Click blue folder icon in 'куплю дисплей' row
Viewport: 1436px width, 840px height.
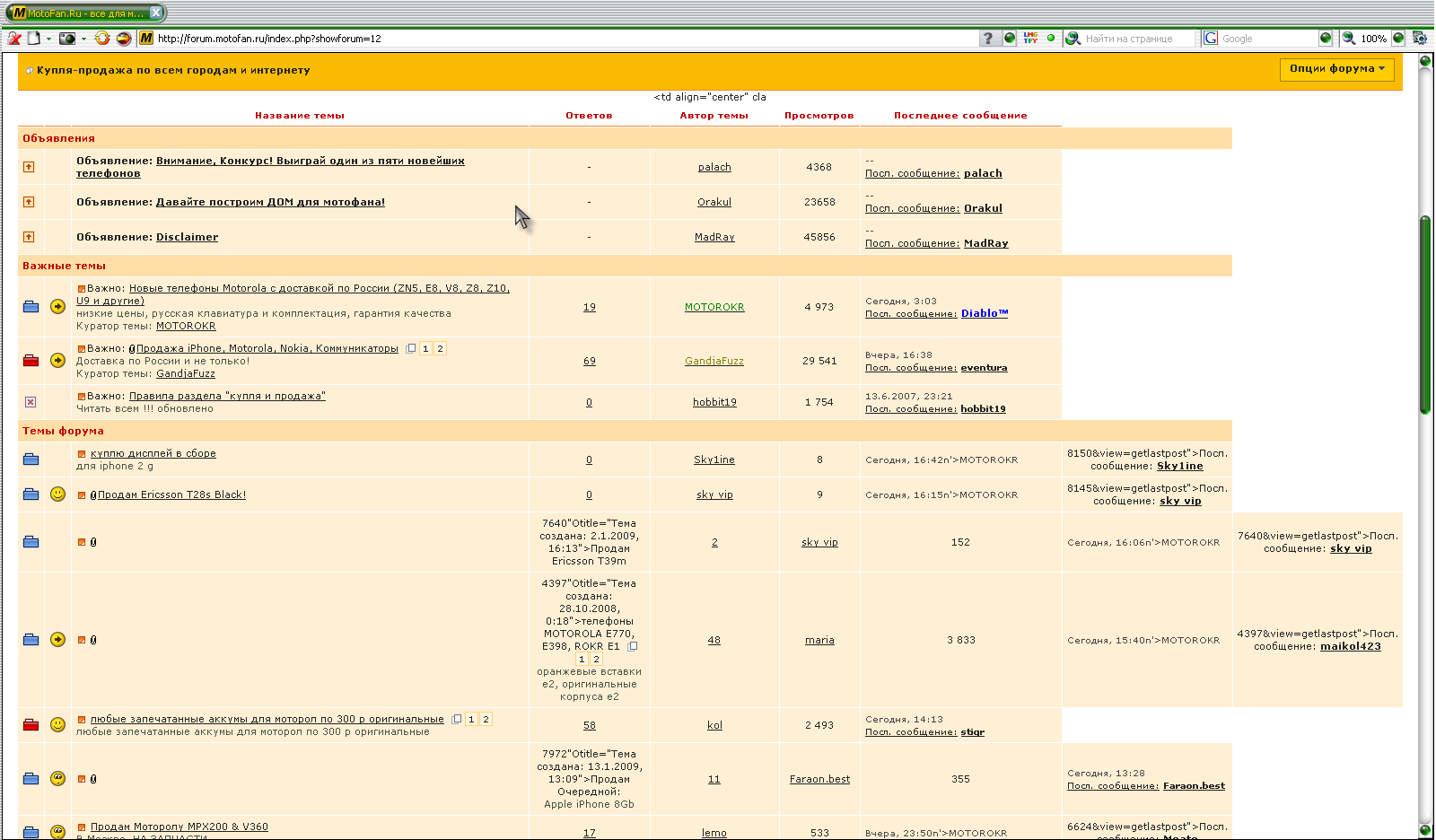tap(31, 459)
